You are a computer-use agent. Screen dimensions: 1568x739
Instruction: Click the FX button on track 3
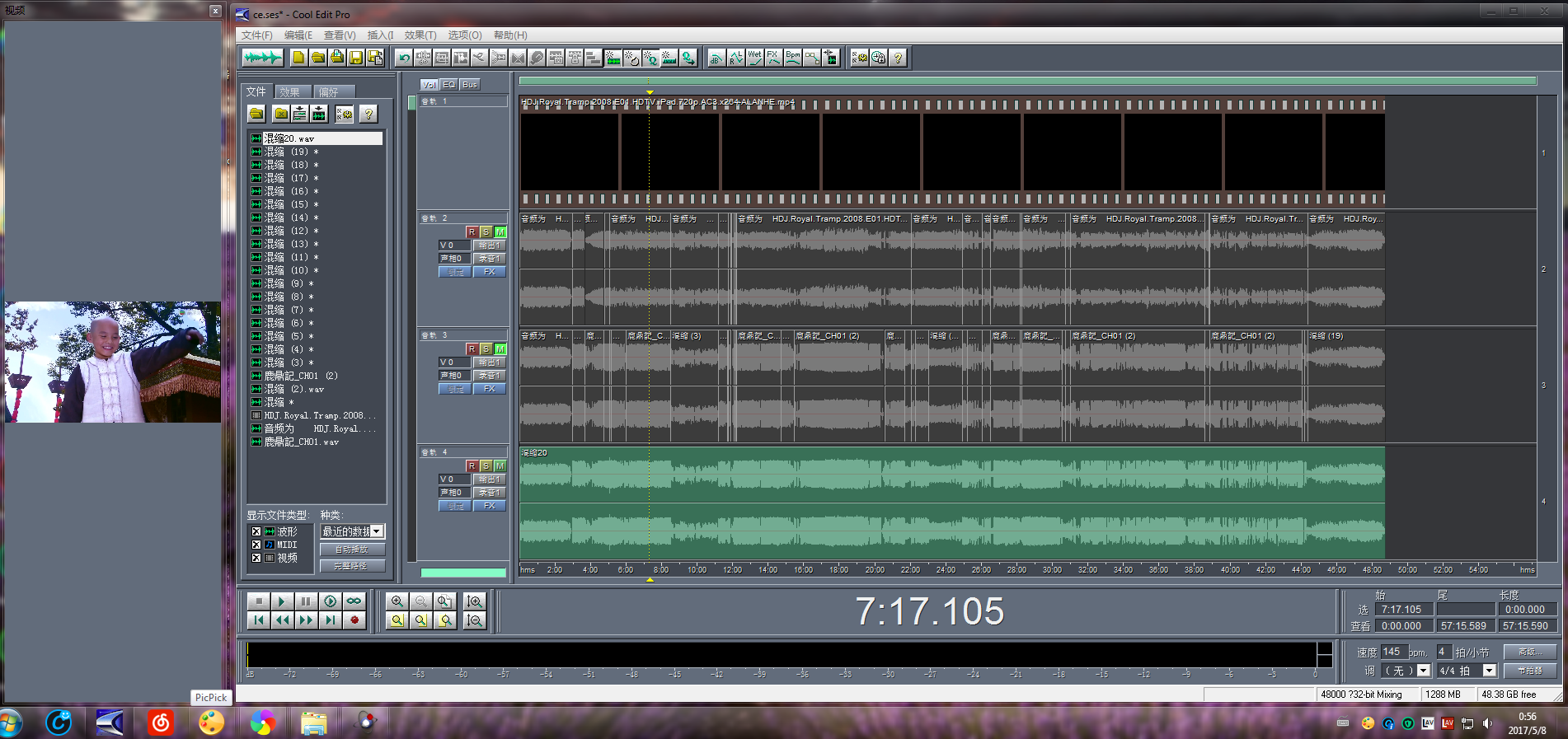coord(490,389)
